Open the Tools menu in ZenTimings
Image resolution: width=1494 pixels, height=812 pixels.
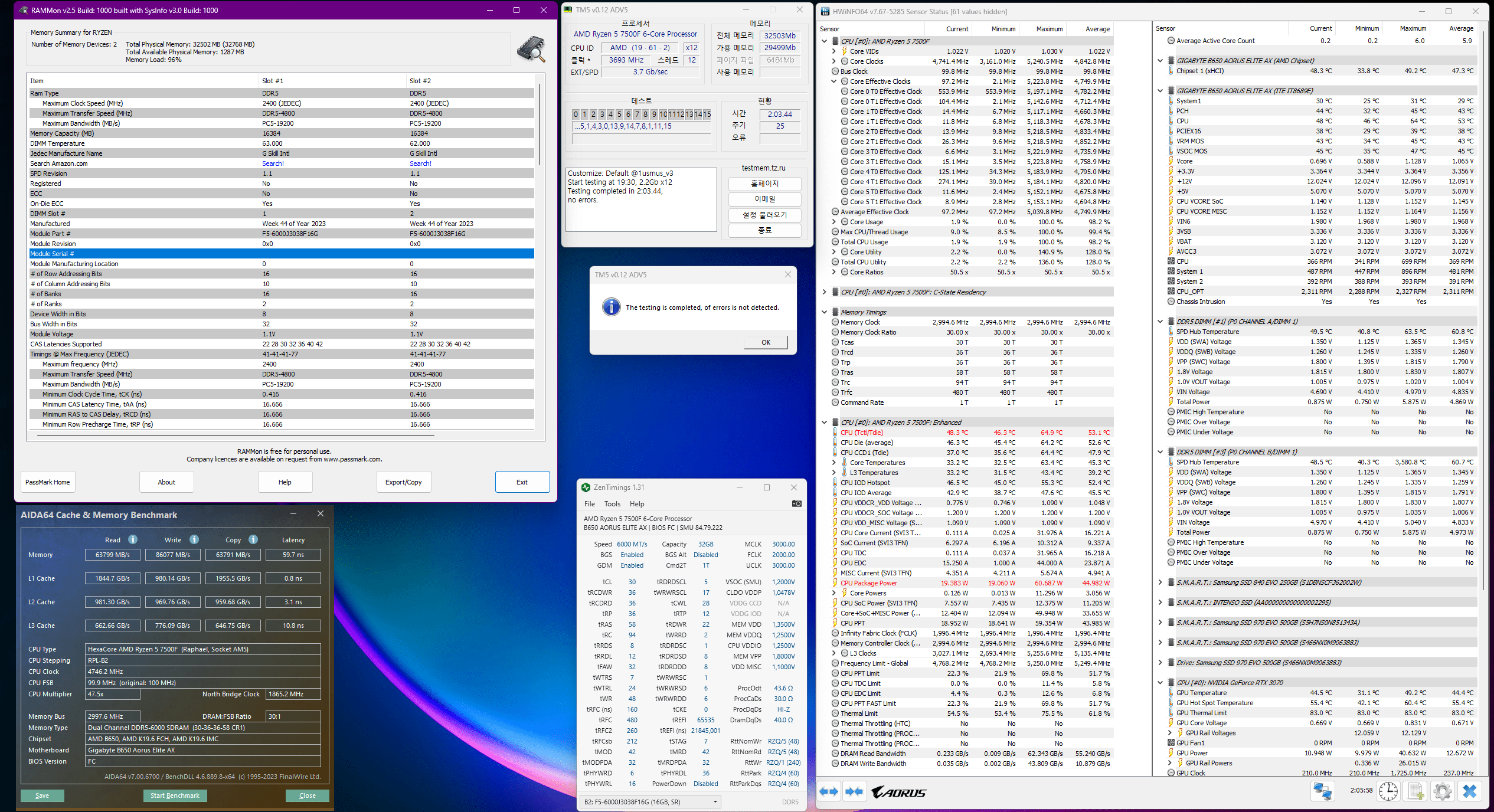(x=612, y=504)
